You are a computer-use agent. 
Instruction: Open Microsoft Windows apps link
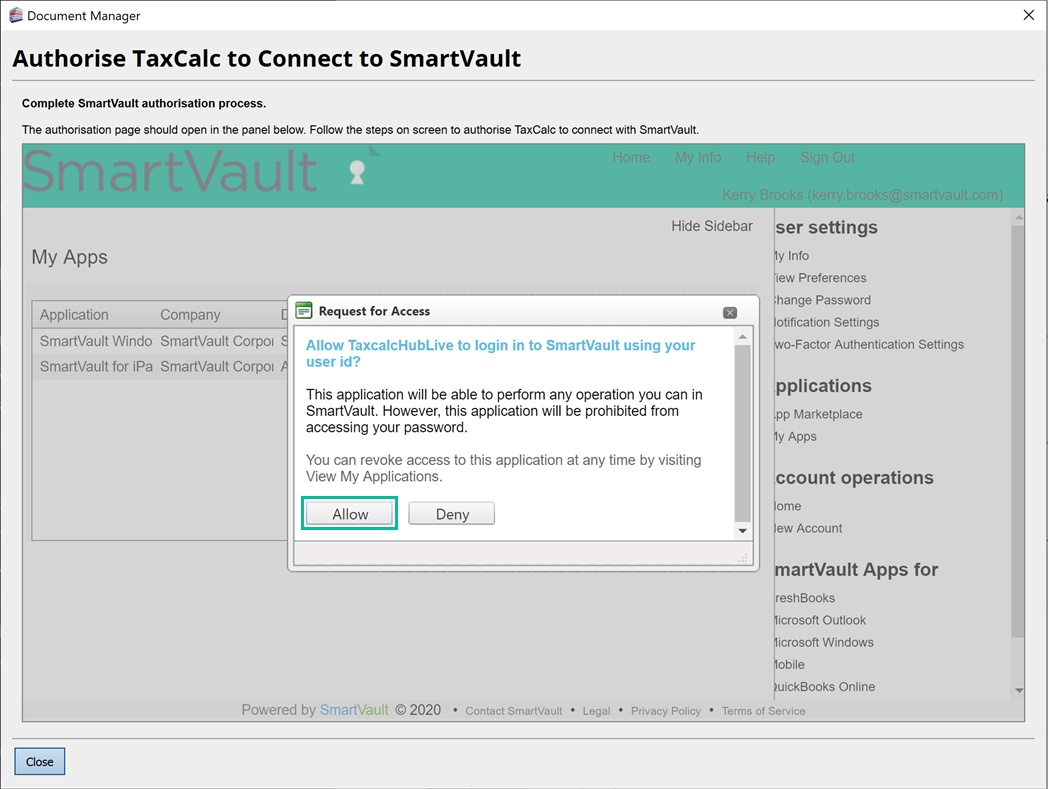tap(824, 642)
